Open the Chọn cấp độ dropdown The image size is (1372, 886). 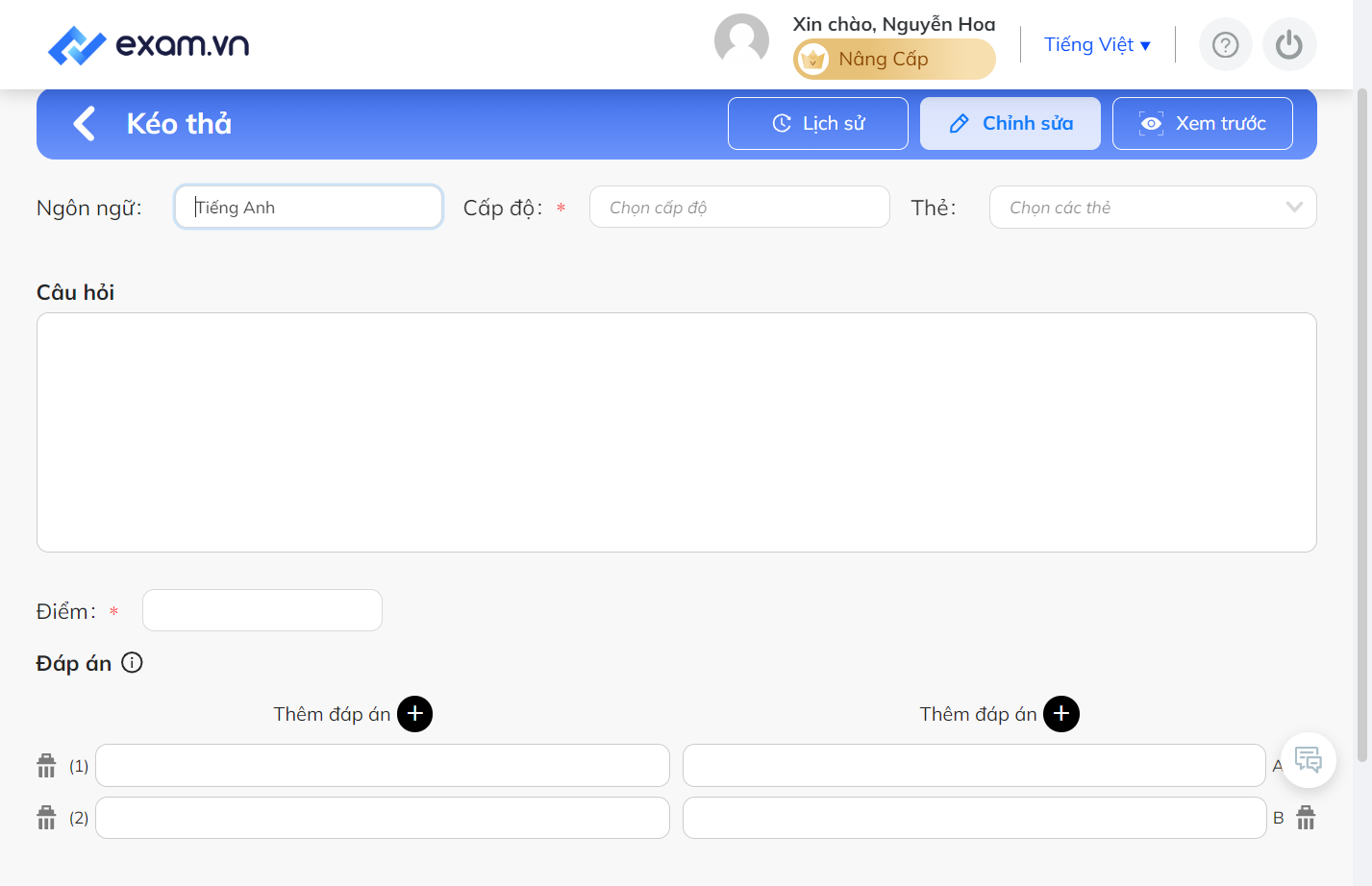739,207
